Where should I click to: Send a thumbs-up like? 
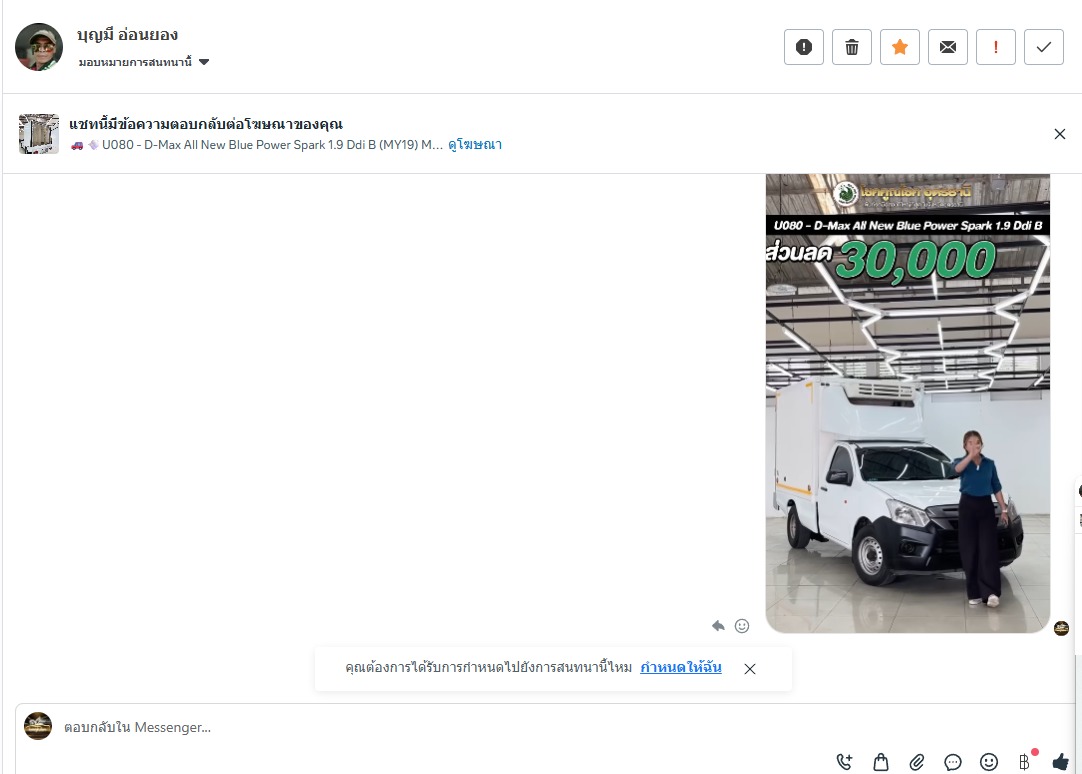tap(1060, 762)
